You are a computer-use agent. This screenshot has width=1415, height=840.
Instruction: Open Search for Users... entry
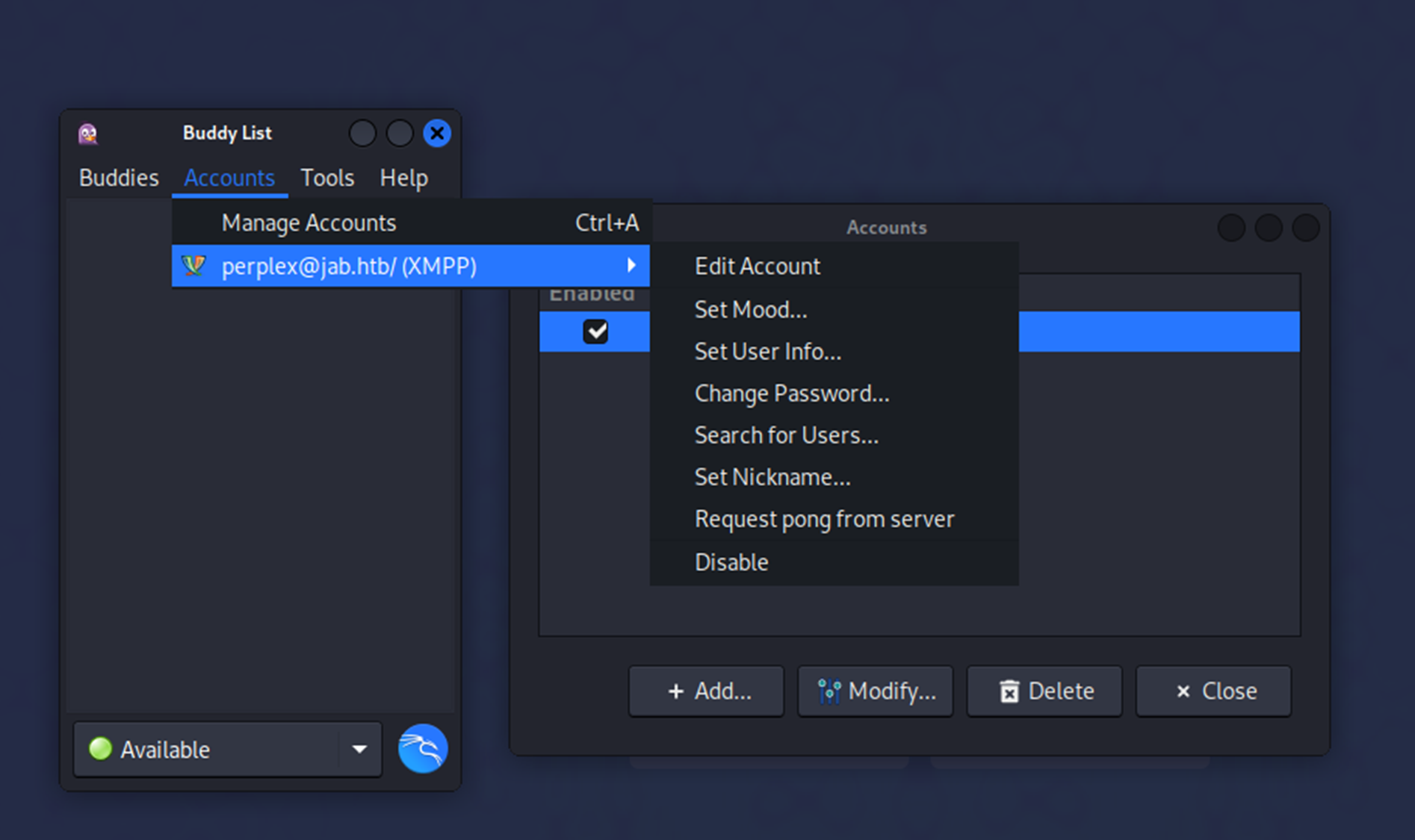click(834, 435)
